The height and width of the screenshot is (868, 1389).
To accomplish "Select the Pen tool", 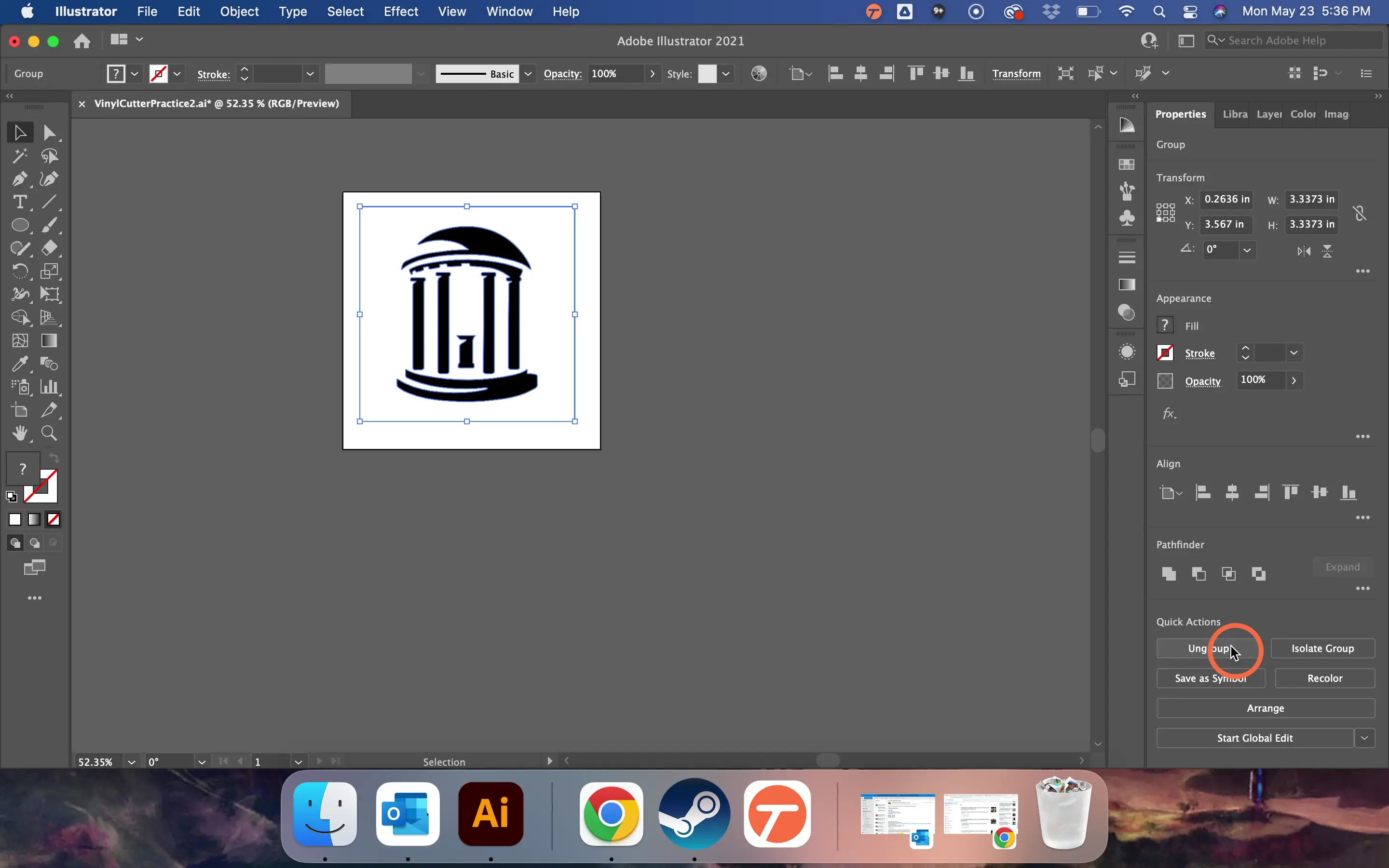I will click(x=20, y=179).
